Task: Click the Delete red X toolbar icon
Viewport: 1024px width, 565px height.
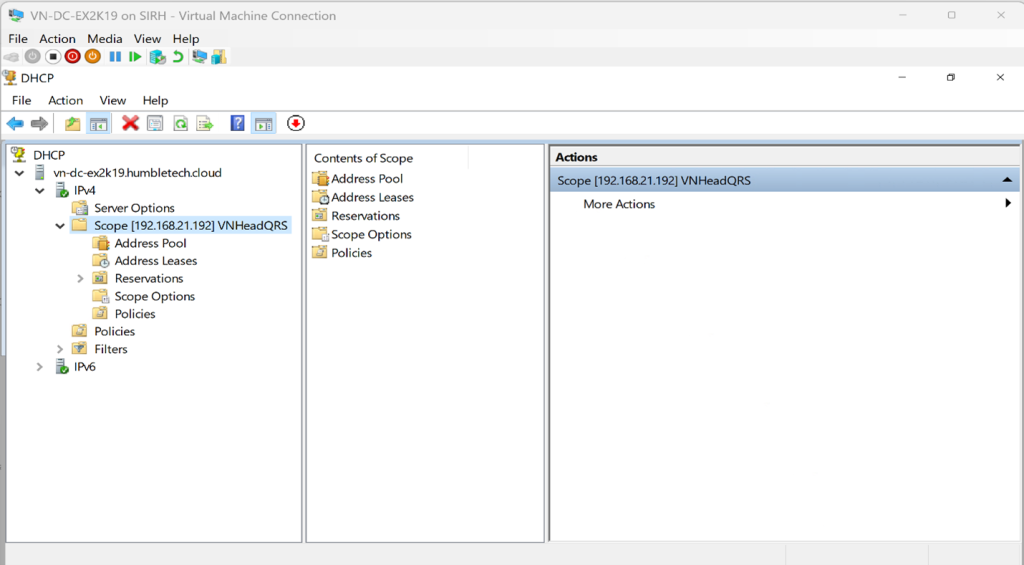Action: 130,123
